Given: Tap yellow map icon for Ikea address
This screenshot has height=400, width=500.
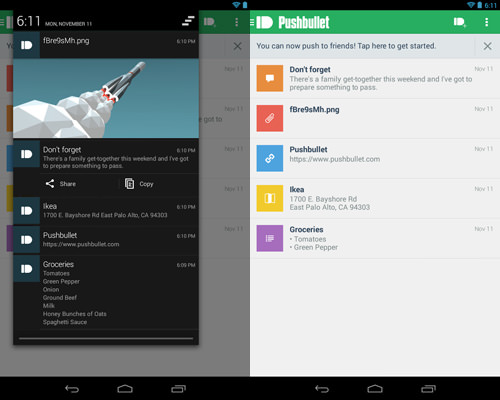Looking at the screenshot, I should pyautogui.click(x=270, y=198).
